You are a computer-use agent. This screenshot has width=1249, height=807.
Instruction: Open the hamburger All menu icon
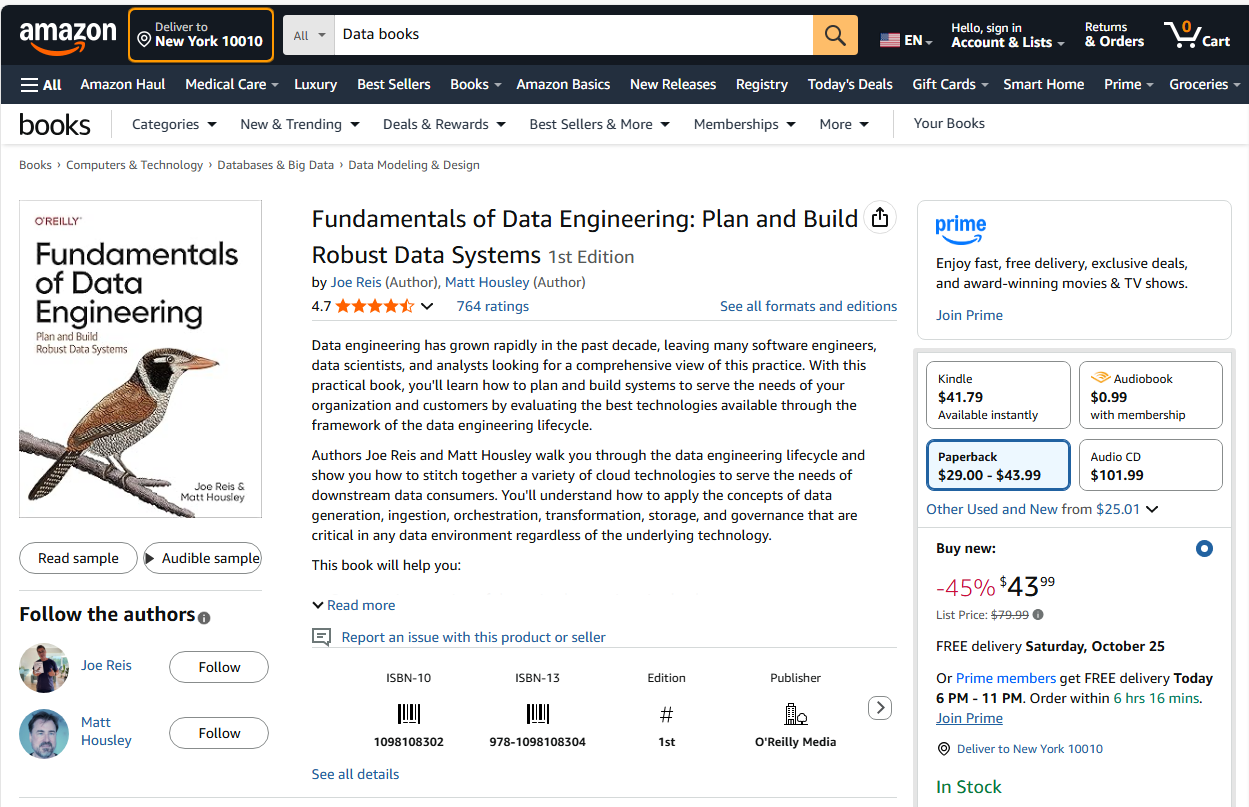[41, 84]
